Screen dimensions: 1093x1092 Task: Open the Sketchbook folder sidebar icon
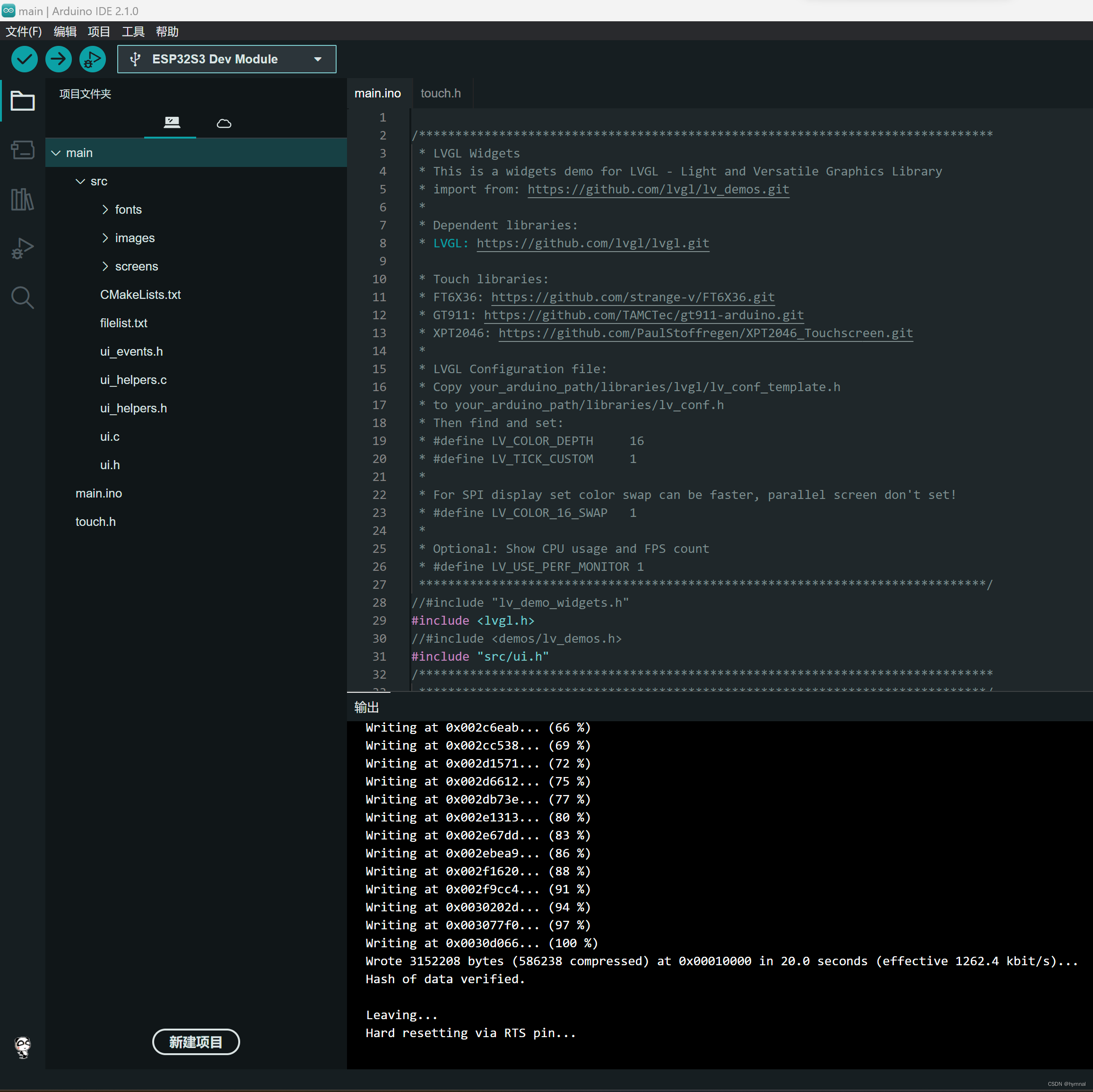coord(22,100)
